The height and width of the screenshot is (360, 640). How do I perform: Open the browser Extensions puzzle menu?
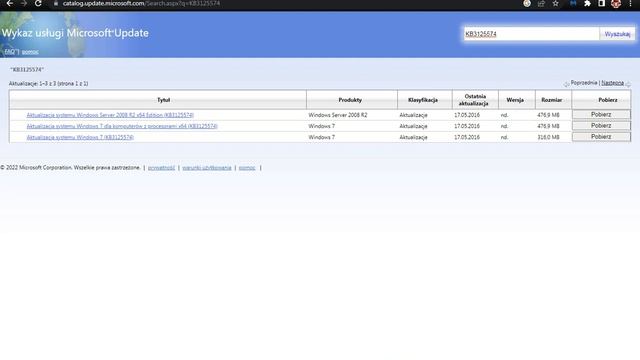point(587,3)
